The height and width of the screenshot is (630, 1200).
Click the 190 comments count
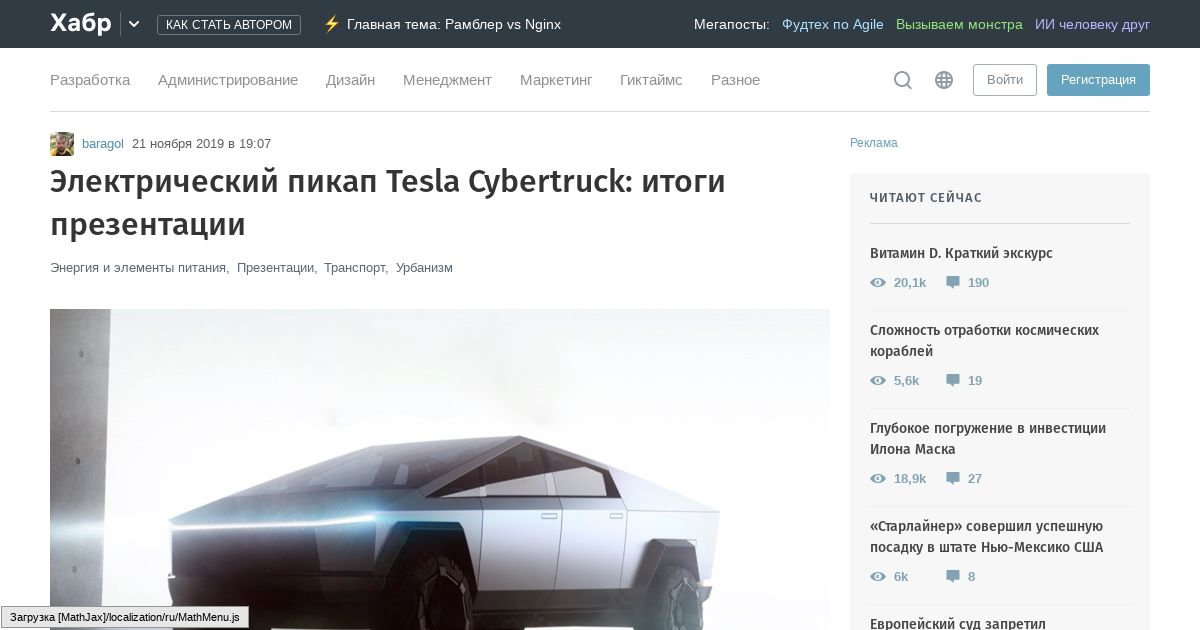979,283
